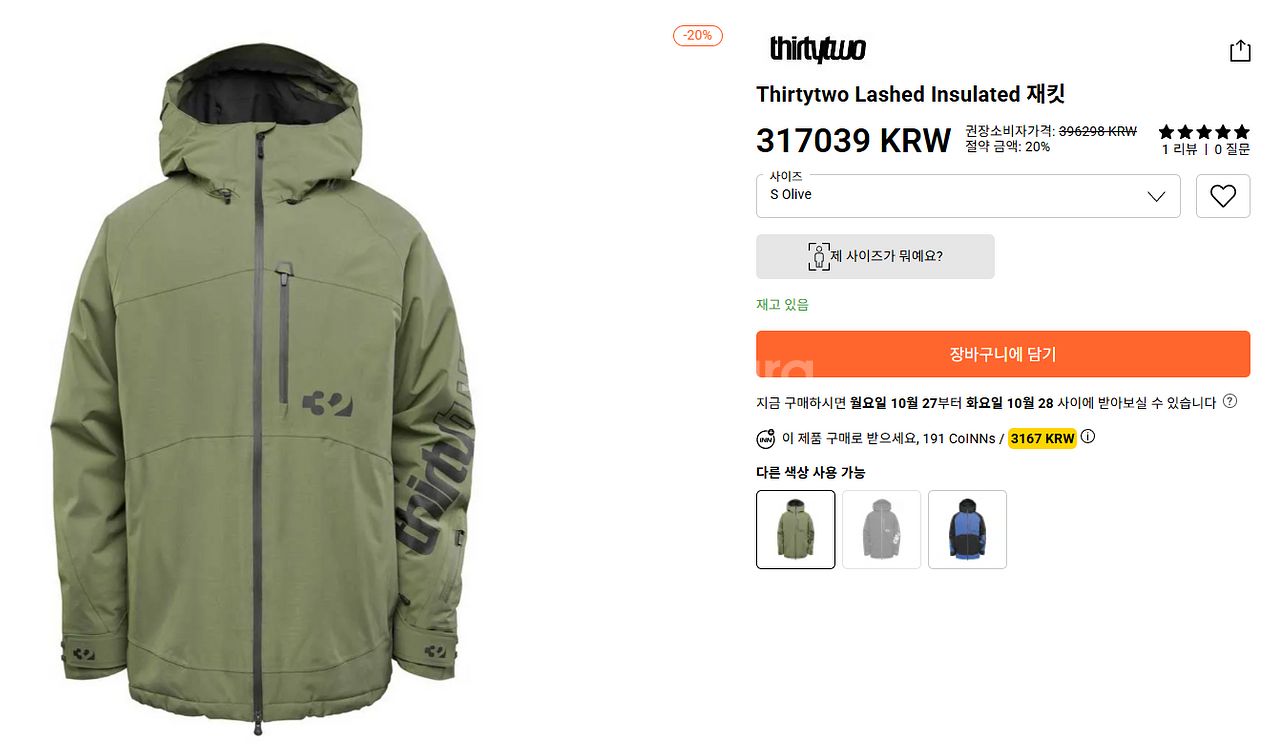The width and height of the screenshot is (1271, 750).
Task: Expand the size dropdown chevron arrow
Action: [1156, 196]
